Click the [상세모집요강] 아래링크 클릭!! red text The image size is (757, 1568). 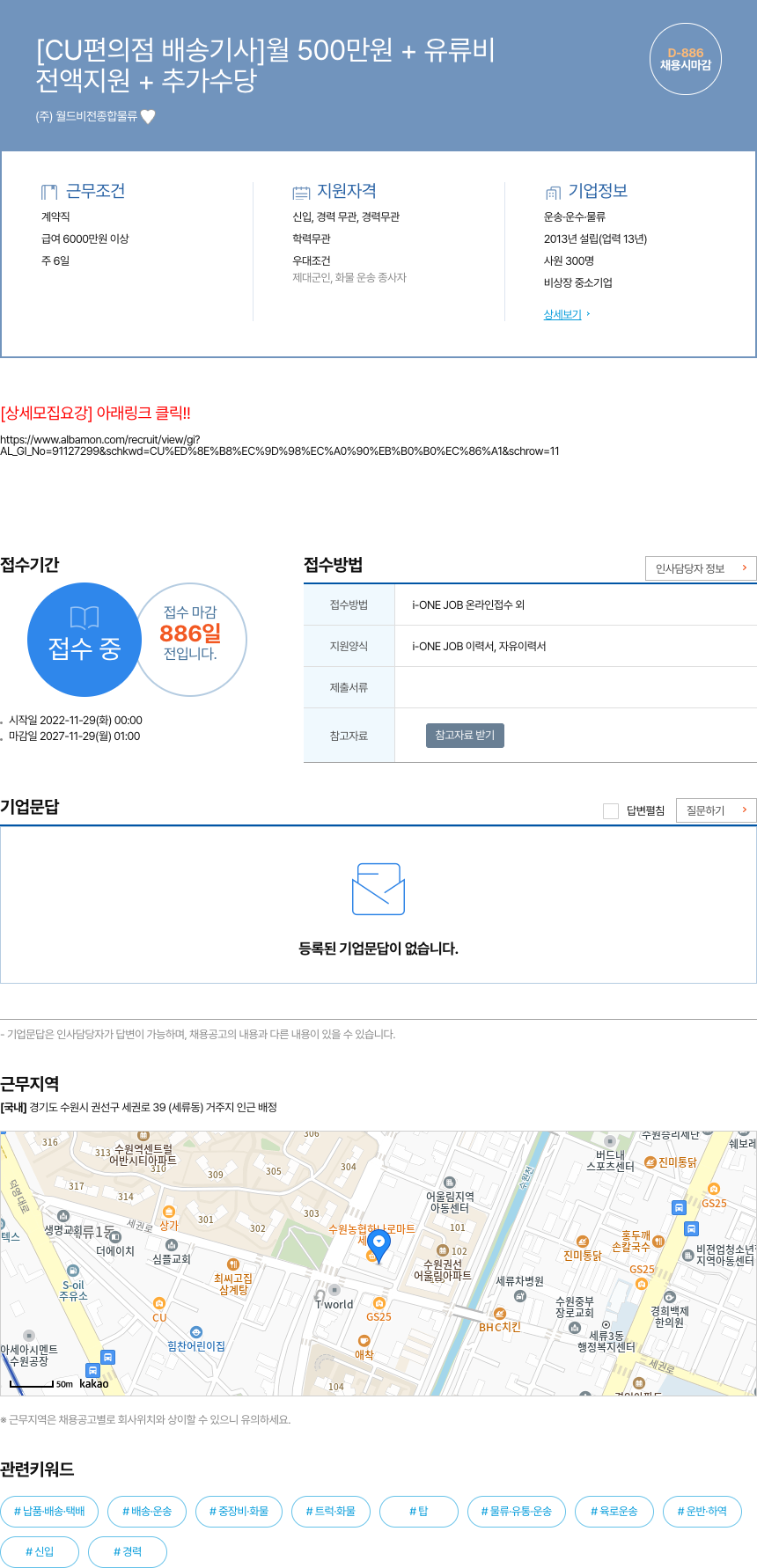[96, 414]
